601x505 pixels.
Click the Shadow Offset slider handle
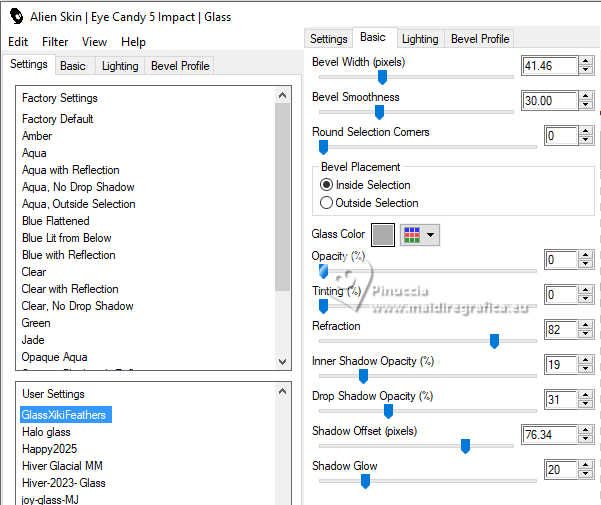point(465,446)
